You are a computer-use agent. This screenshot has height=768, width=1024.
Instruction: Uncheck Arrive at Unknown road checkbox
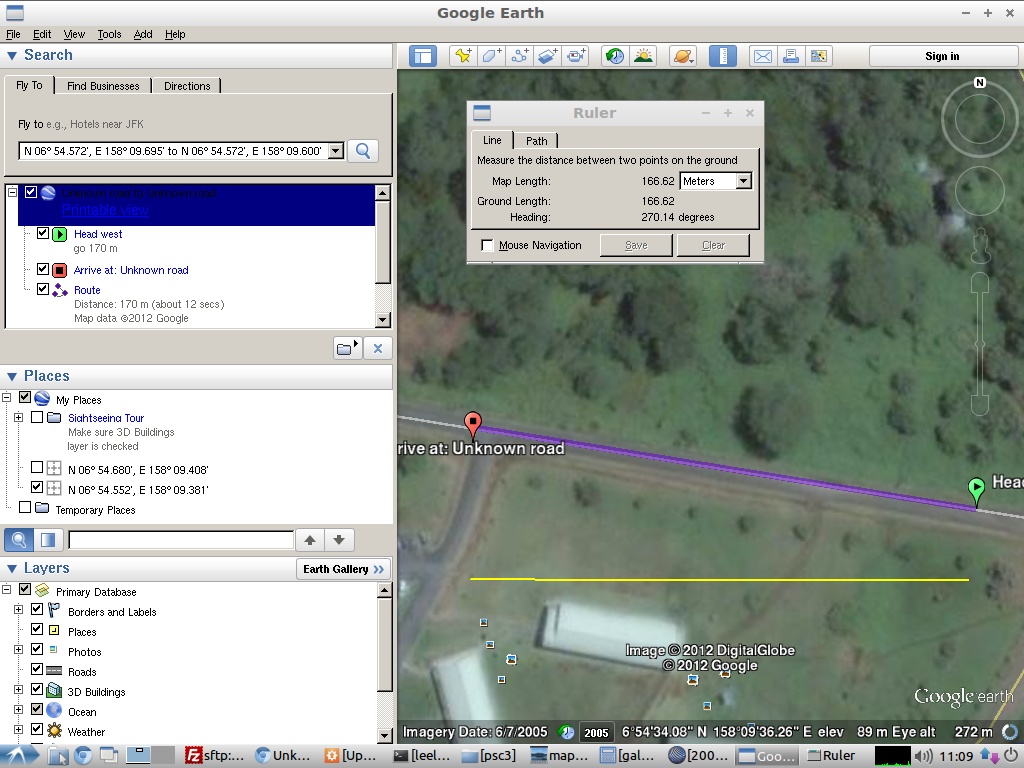coord(42,269)
